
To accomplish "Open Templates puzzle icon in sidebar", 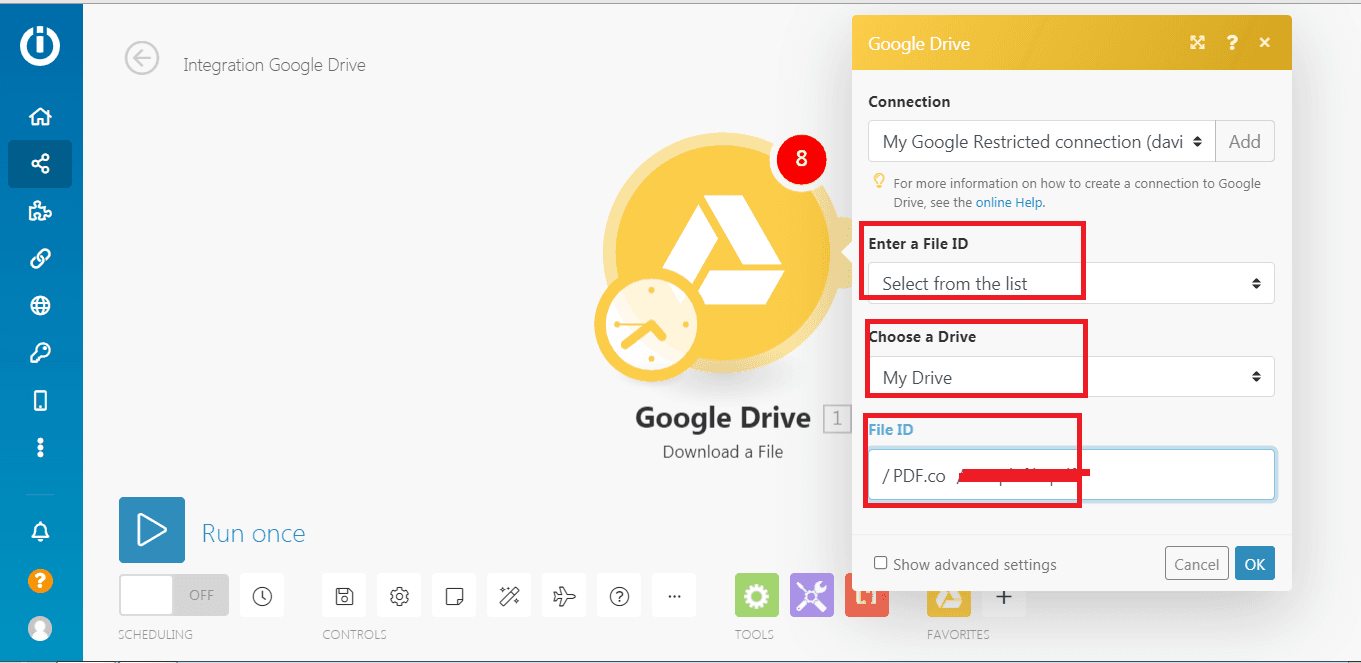I will point(40,211).
